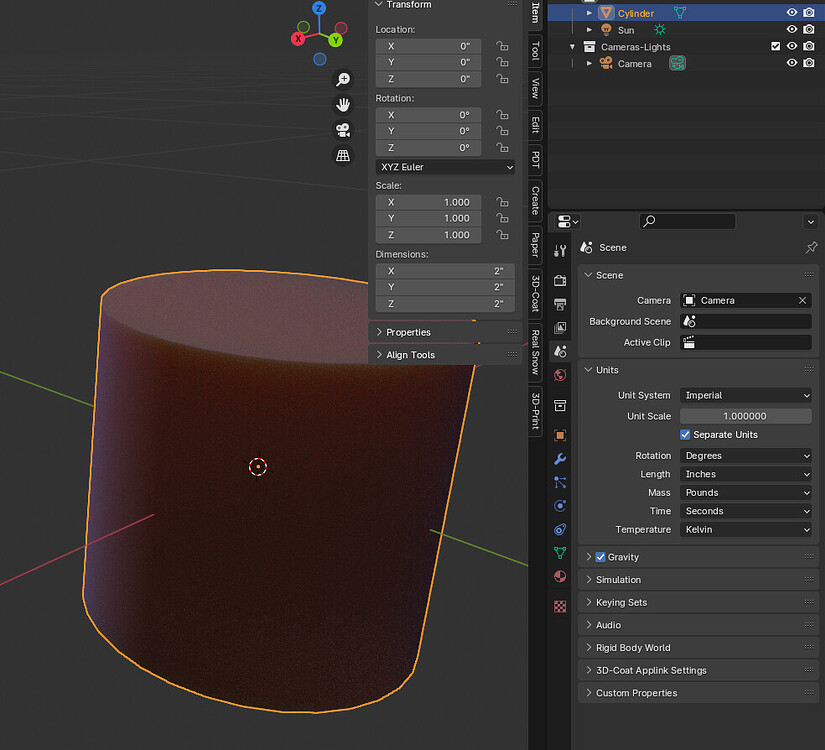The height and width of the screenshot is (750, 825).
Task: Click the Dimensions Z value field
Action: tap(445, 304)
